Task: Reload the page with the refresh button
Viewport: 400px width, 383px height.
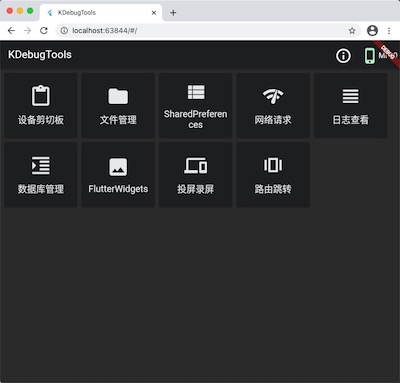Action: (x=44, y=31)
